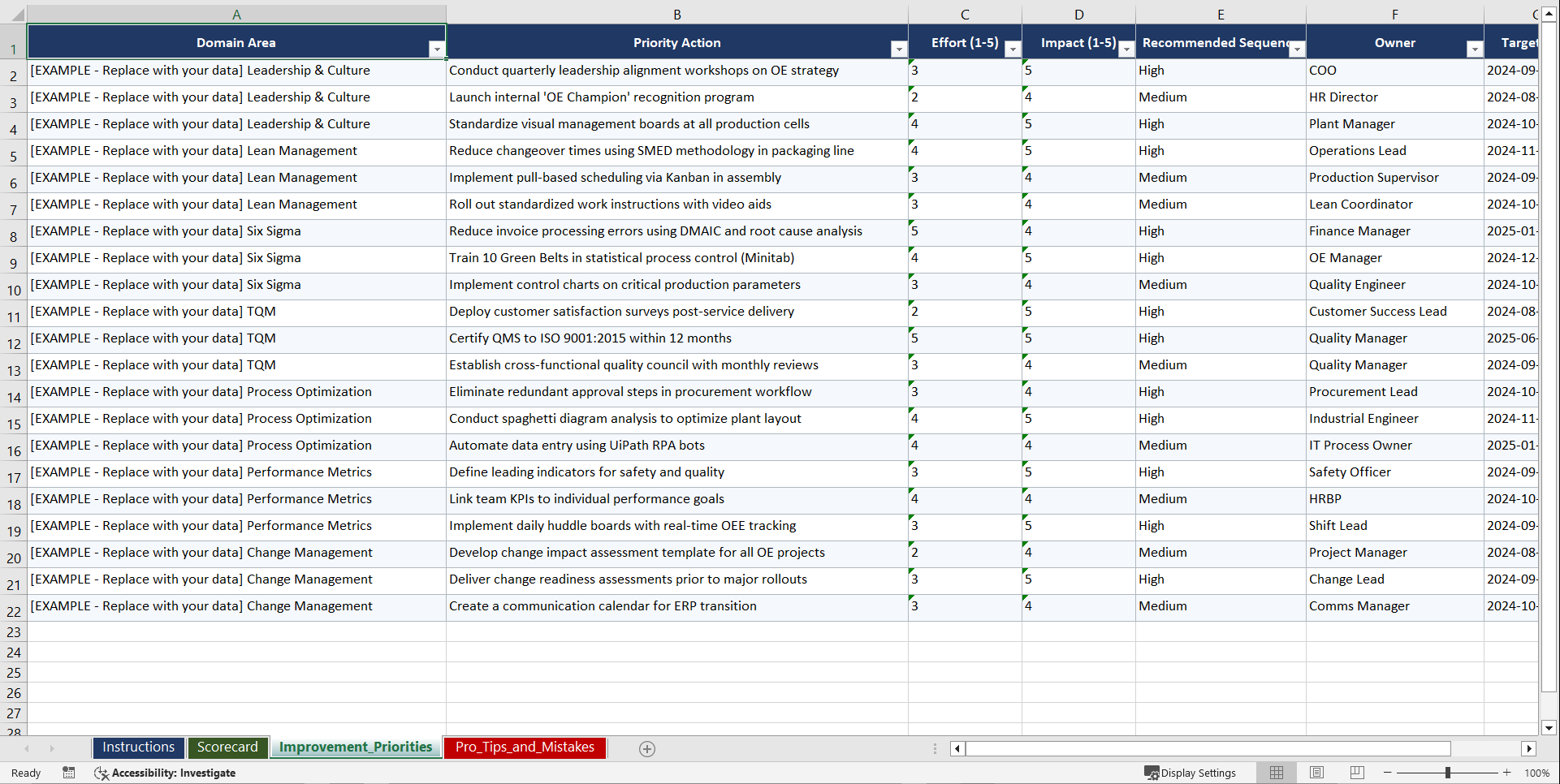Start macro recording from the status bar
This screenshot has height=784, width=1560.
click(x=69, y=773)
